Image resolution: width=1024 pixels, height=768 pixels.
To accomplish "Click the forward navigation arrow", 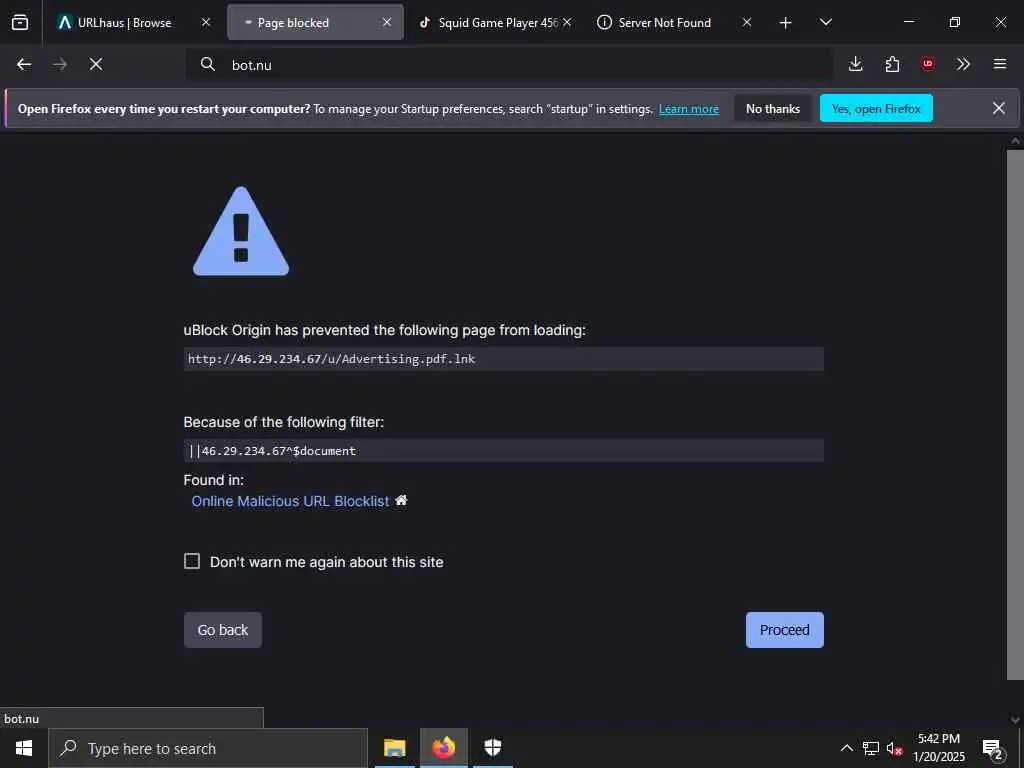I will click(60, 64).
